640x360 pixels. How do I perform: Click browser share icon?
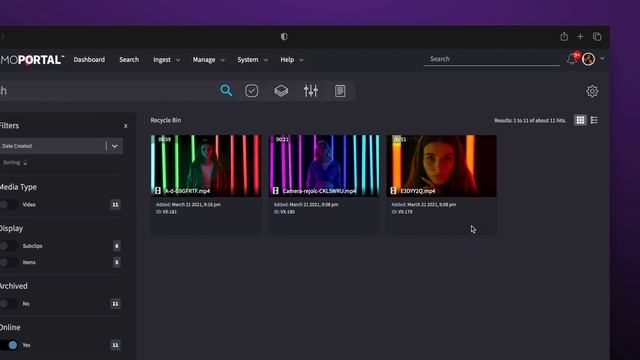(564, 37)
